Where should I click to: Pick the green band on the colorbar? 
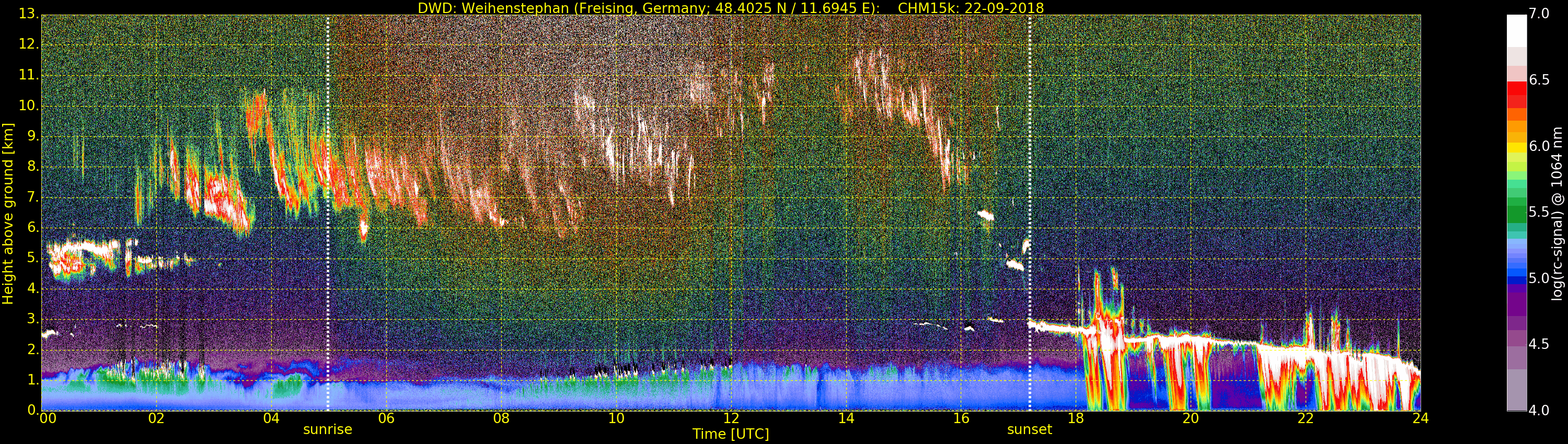[1516, 213]
